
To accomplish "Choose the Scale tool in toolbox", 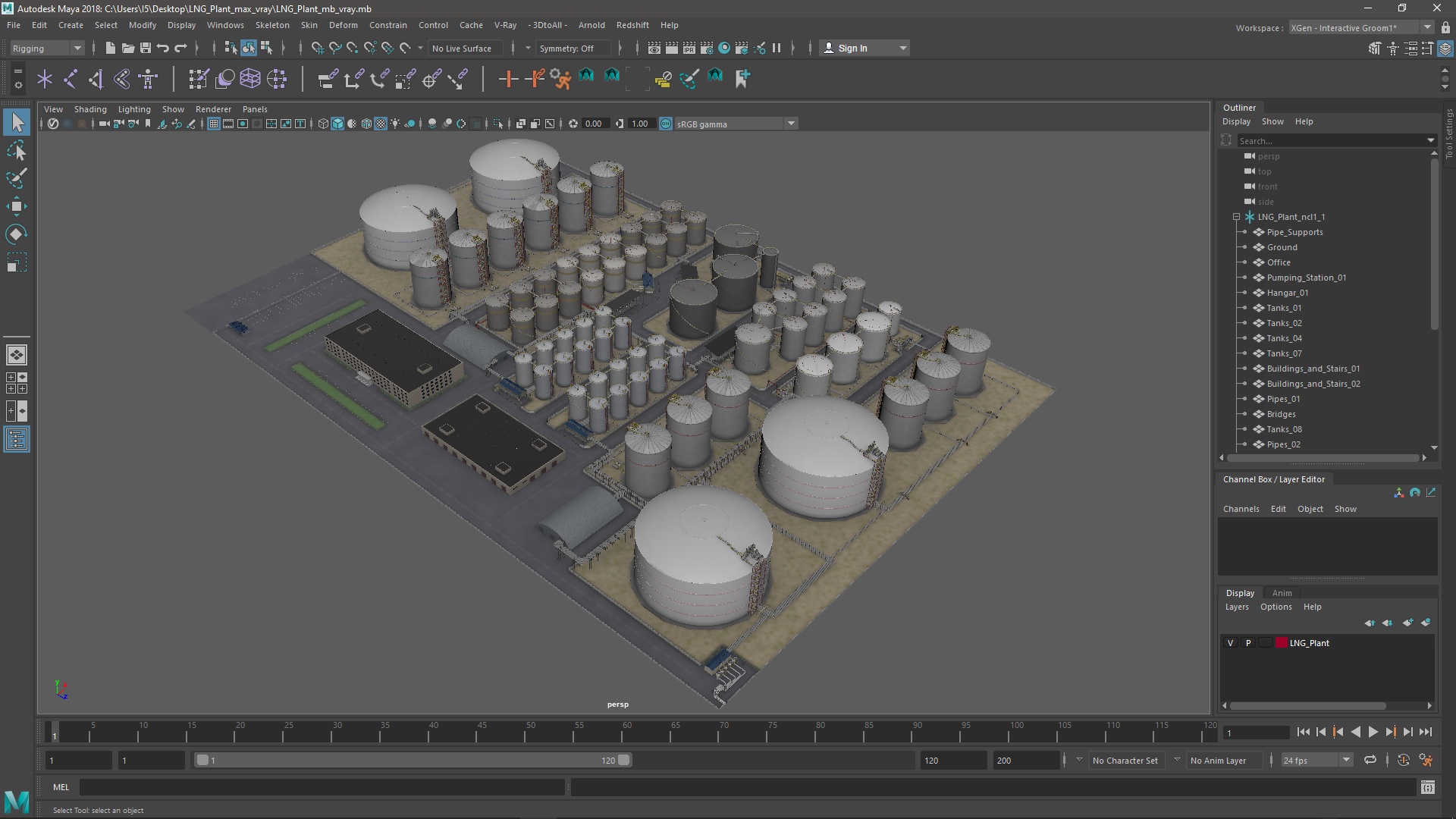I will 17,262.
